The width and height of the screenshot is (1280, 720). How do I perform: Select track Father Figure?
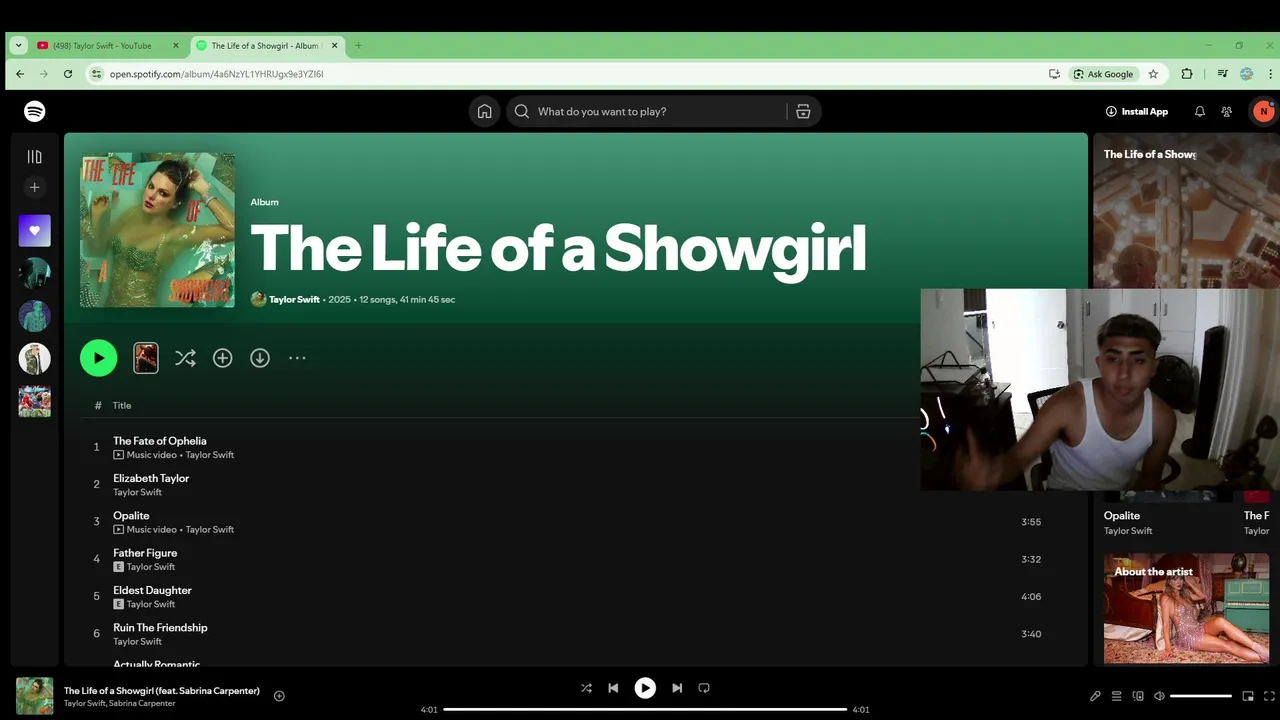click(145, 553)
